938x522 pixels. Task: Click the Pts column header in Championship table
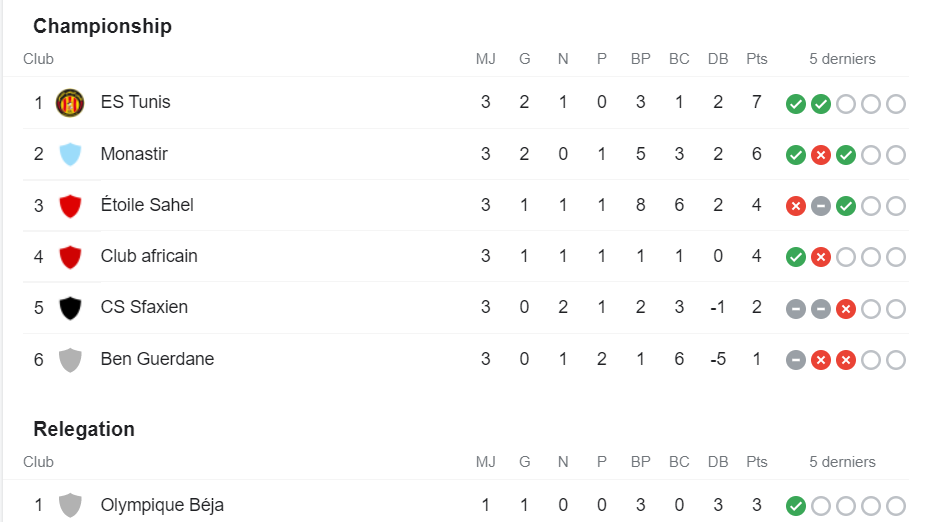[x=757, y=59]
